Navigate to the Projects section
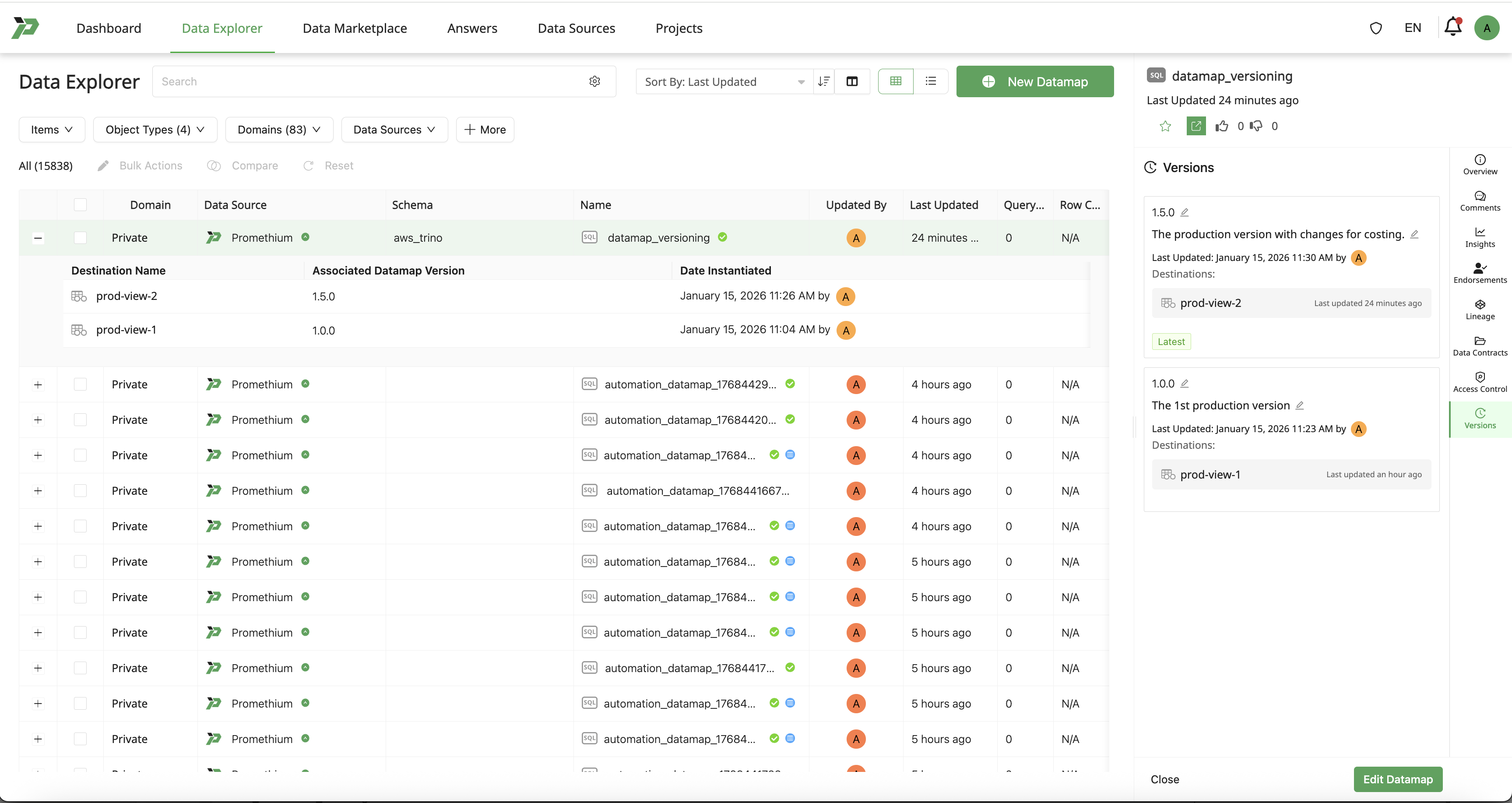This screenshot has width=1512, height=803. [x=679, y=28]
